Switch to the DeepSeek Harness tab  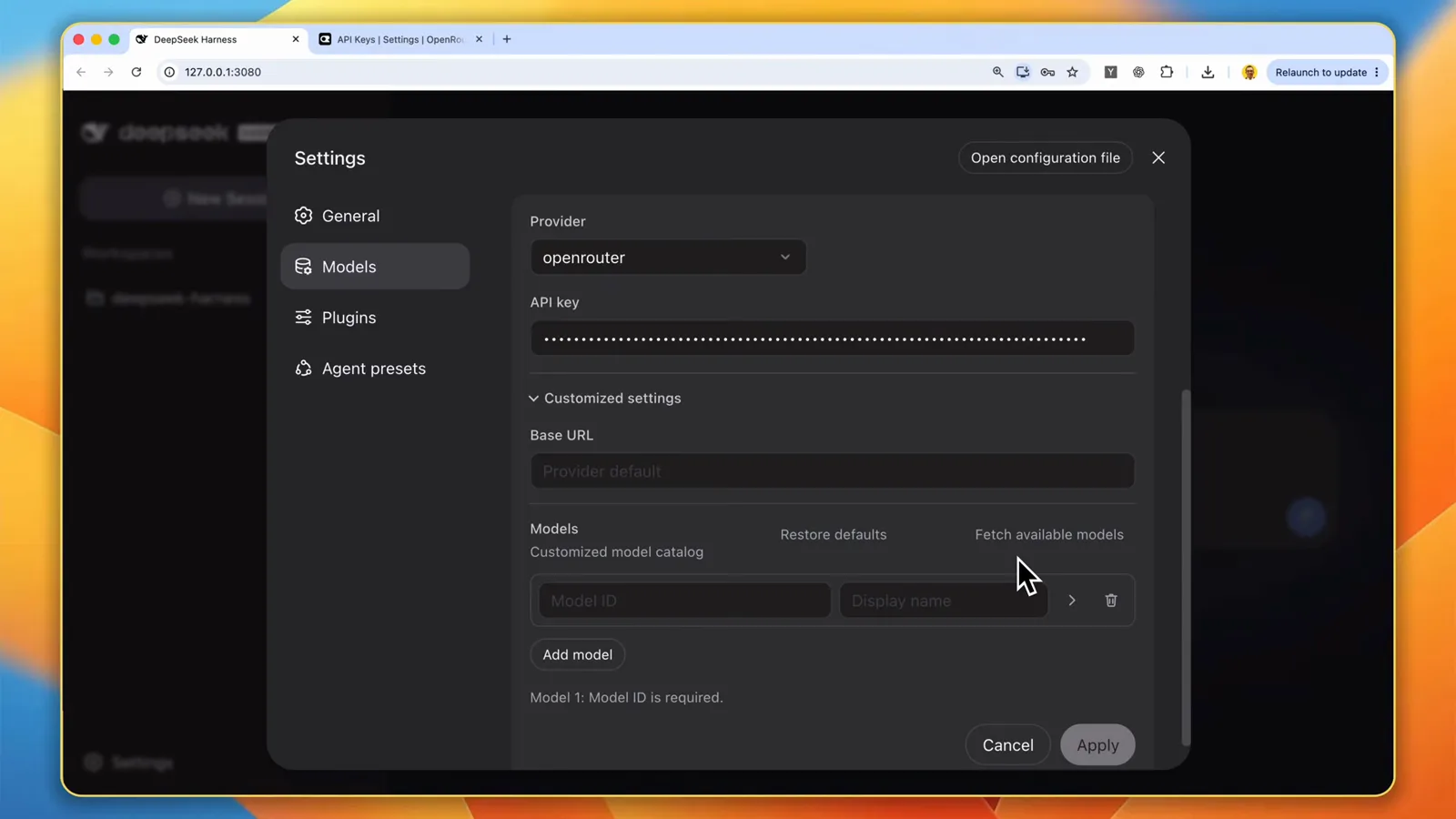tap(218, 39)
